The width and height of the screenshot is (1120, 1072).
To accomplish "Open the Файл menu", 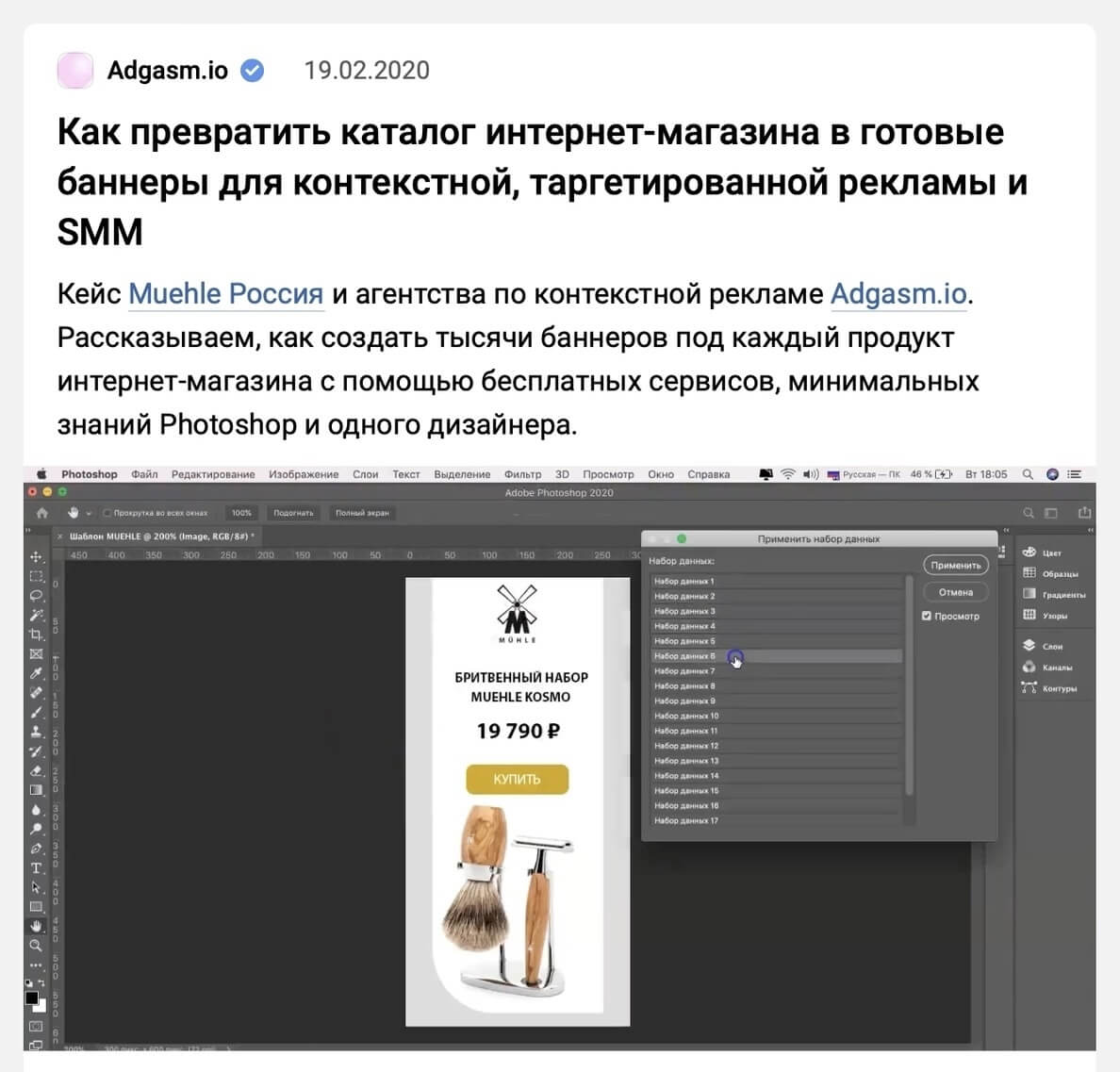I will 144,474.
